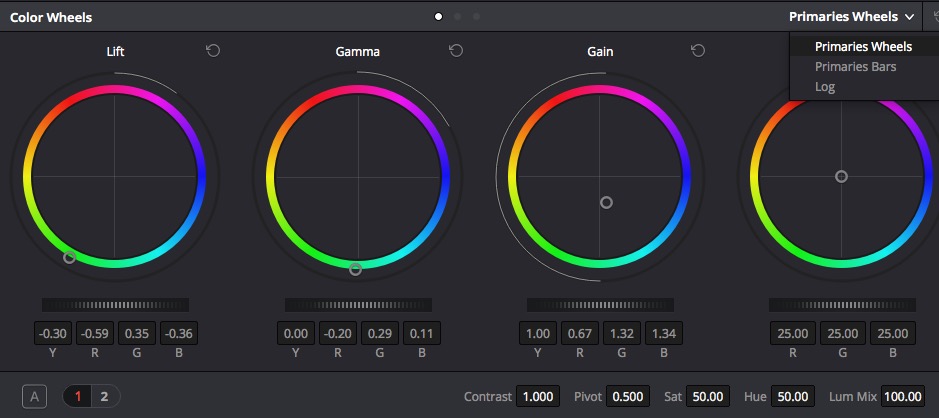Choose Primaries Wheels from the menu
939x418 pixels.
[x=863, y=47]
